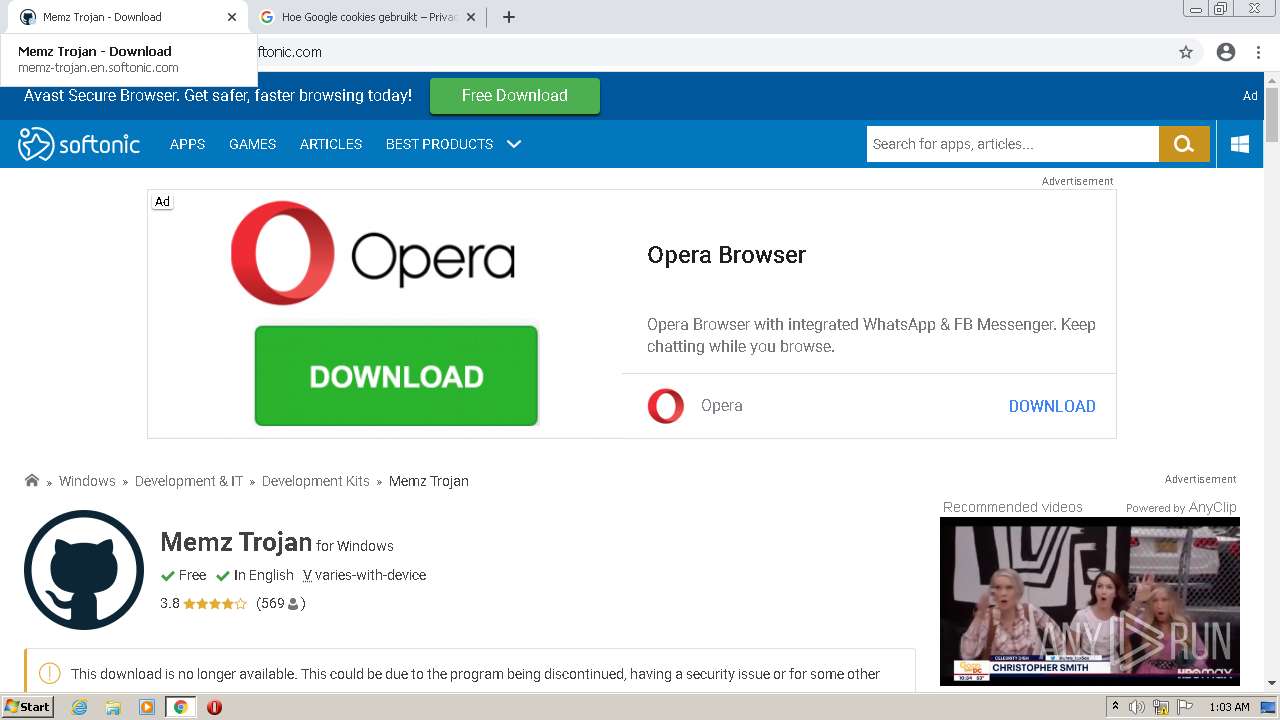Click the page scrollbar down arrow
The width and height of the screenshot is (1280, 720).
coord(1272,683)
